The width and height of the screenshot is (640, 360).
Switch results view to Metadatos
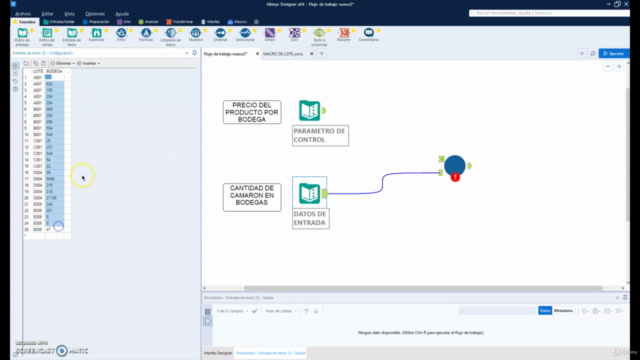[x=563, y=311]
